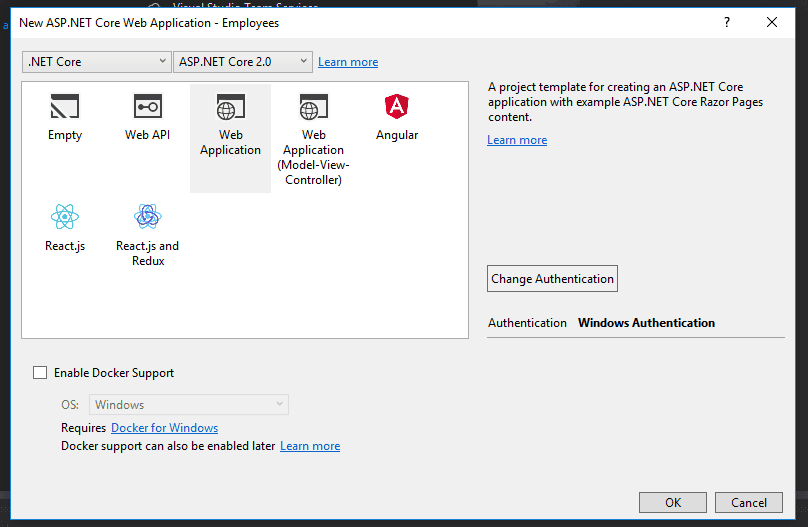
Task: Click the Windows Authentication value text
Action: coord(646,323)
